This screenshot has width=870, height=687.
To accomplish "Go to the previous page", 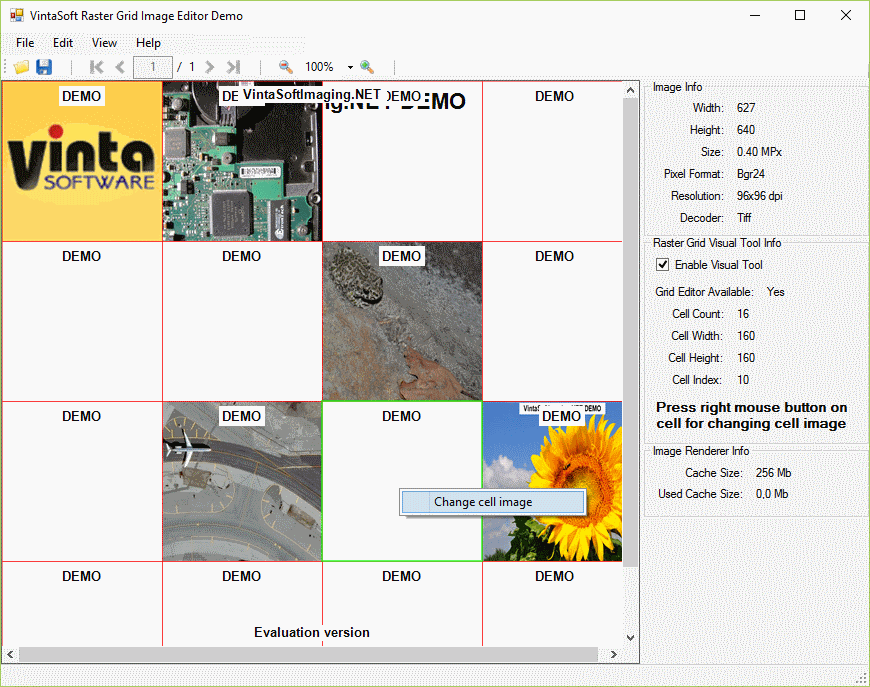I will tap(120, 67).
